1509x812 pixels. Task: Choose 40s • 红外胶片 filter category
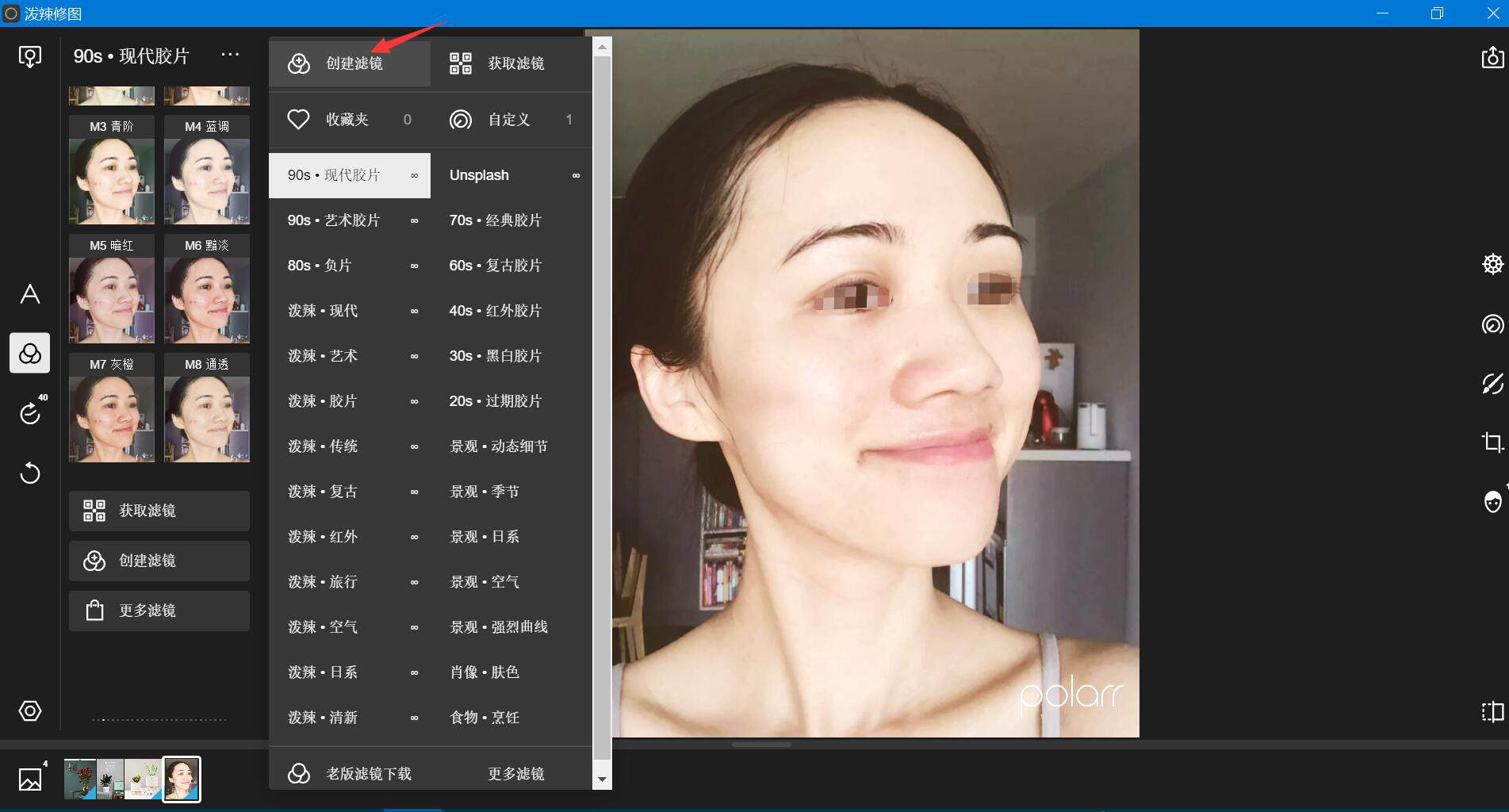click(511, 311)
